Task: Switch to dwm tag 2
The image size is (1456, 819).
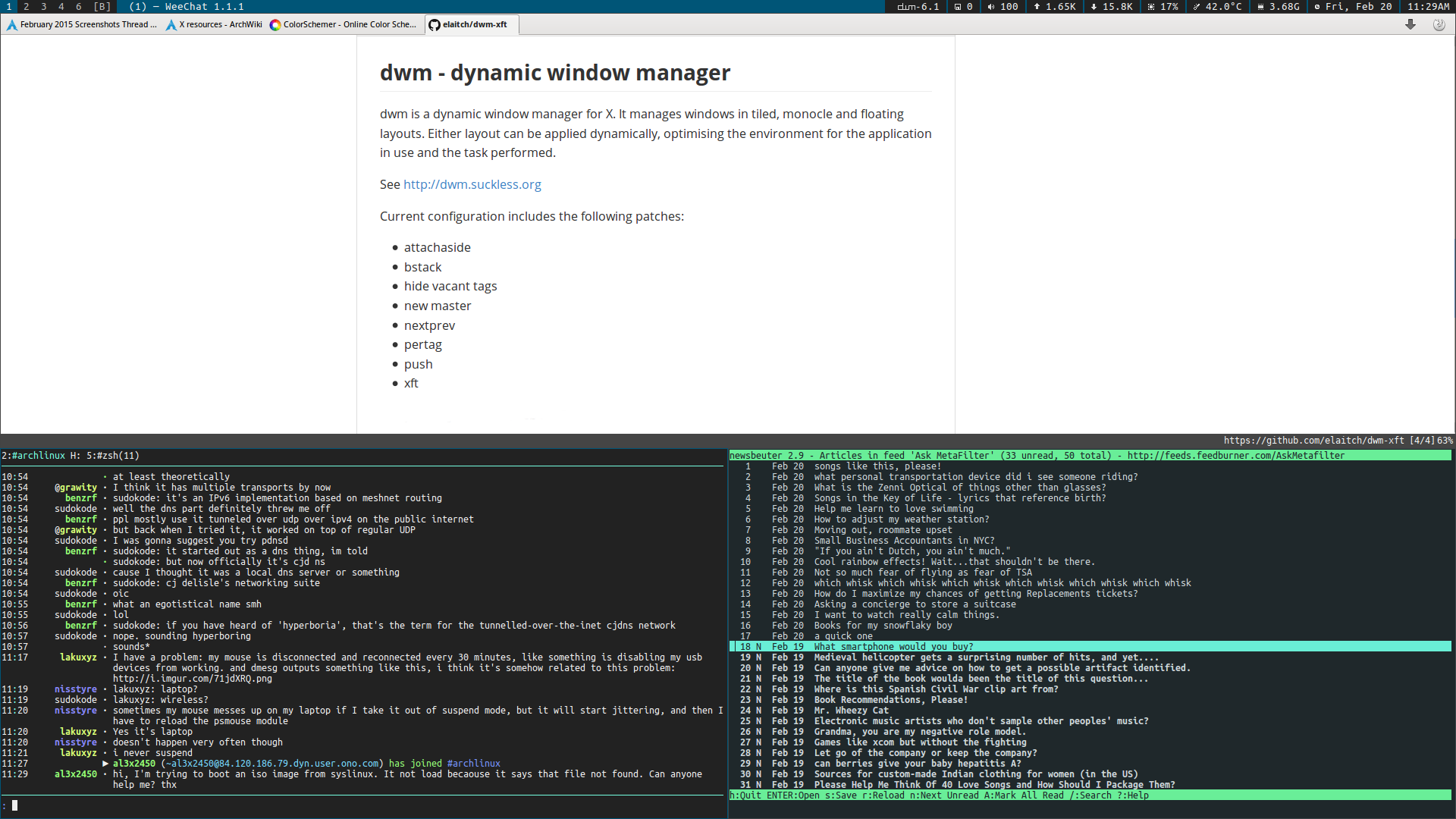Action: (27, 7)
